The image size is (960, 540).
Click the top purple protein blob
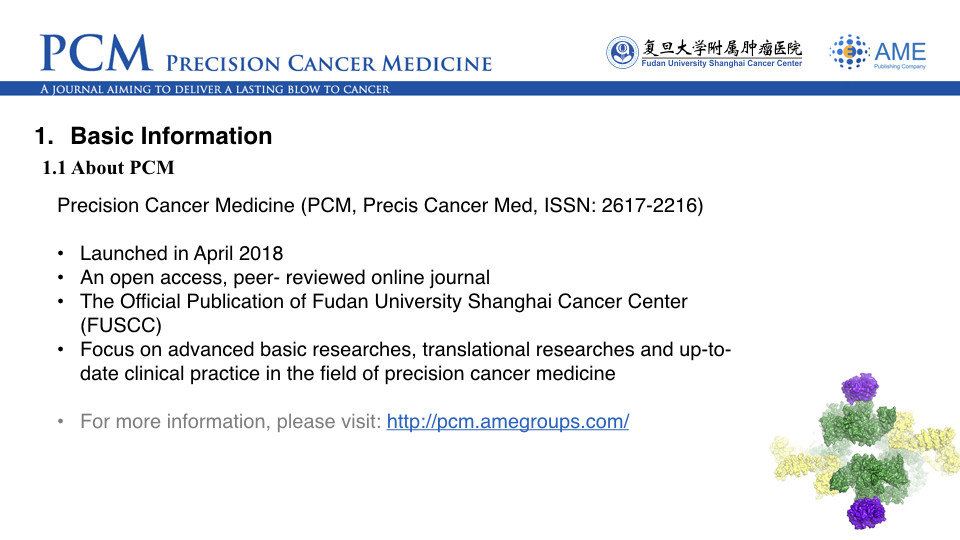[860, 388]
